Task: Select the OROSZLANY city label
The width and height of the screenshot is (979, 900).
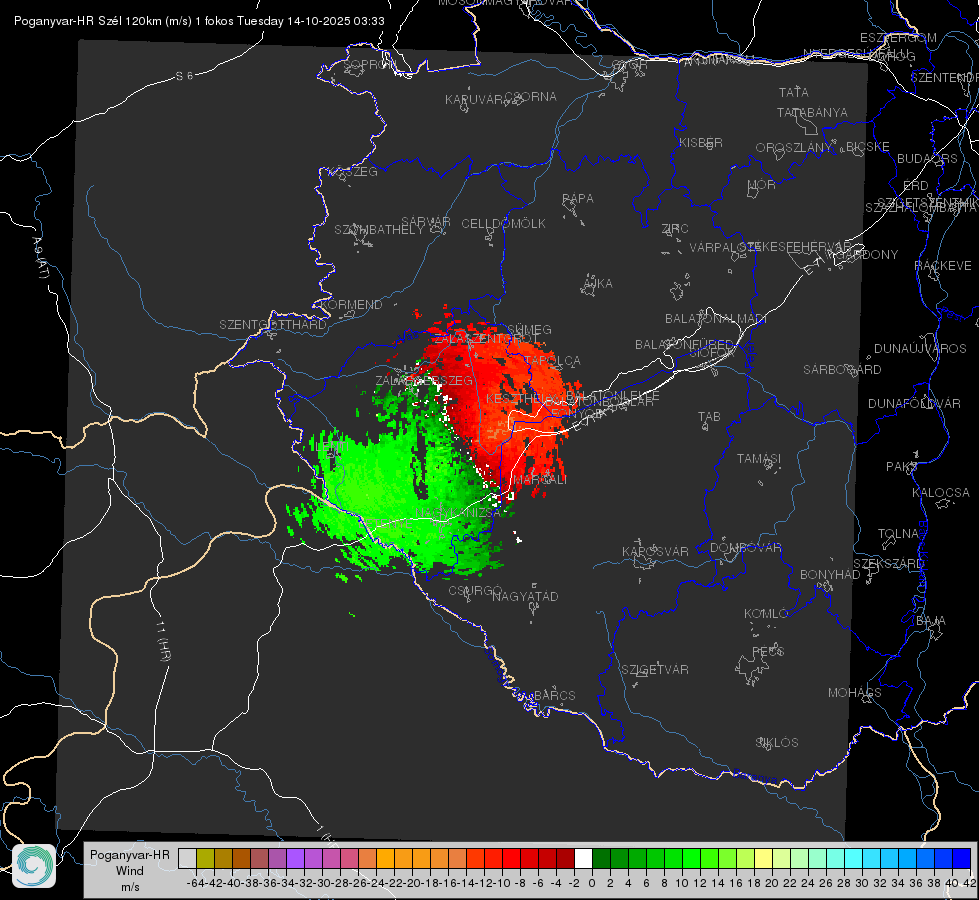Action: click(x=794, y=147)
